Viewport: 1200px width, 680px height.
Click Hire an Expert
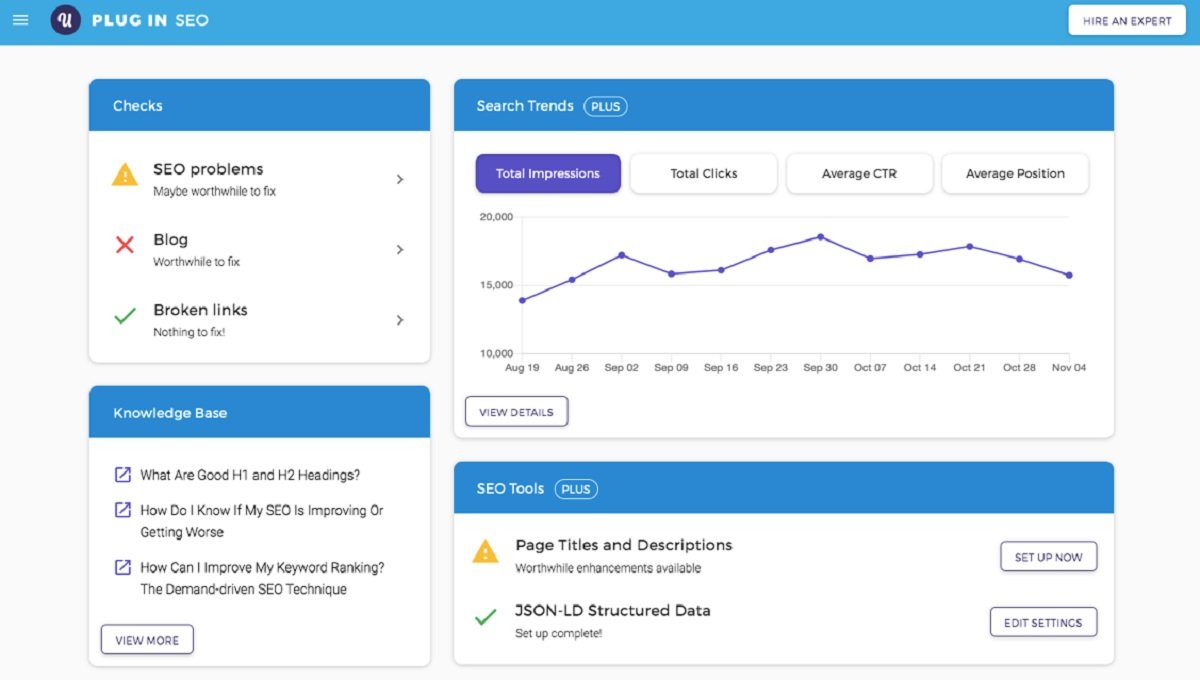(1127, 20)
